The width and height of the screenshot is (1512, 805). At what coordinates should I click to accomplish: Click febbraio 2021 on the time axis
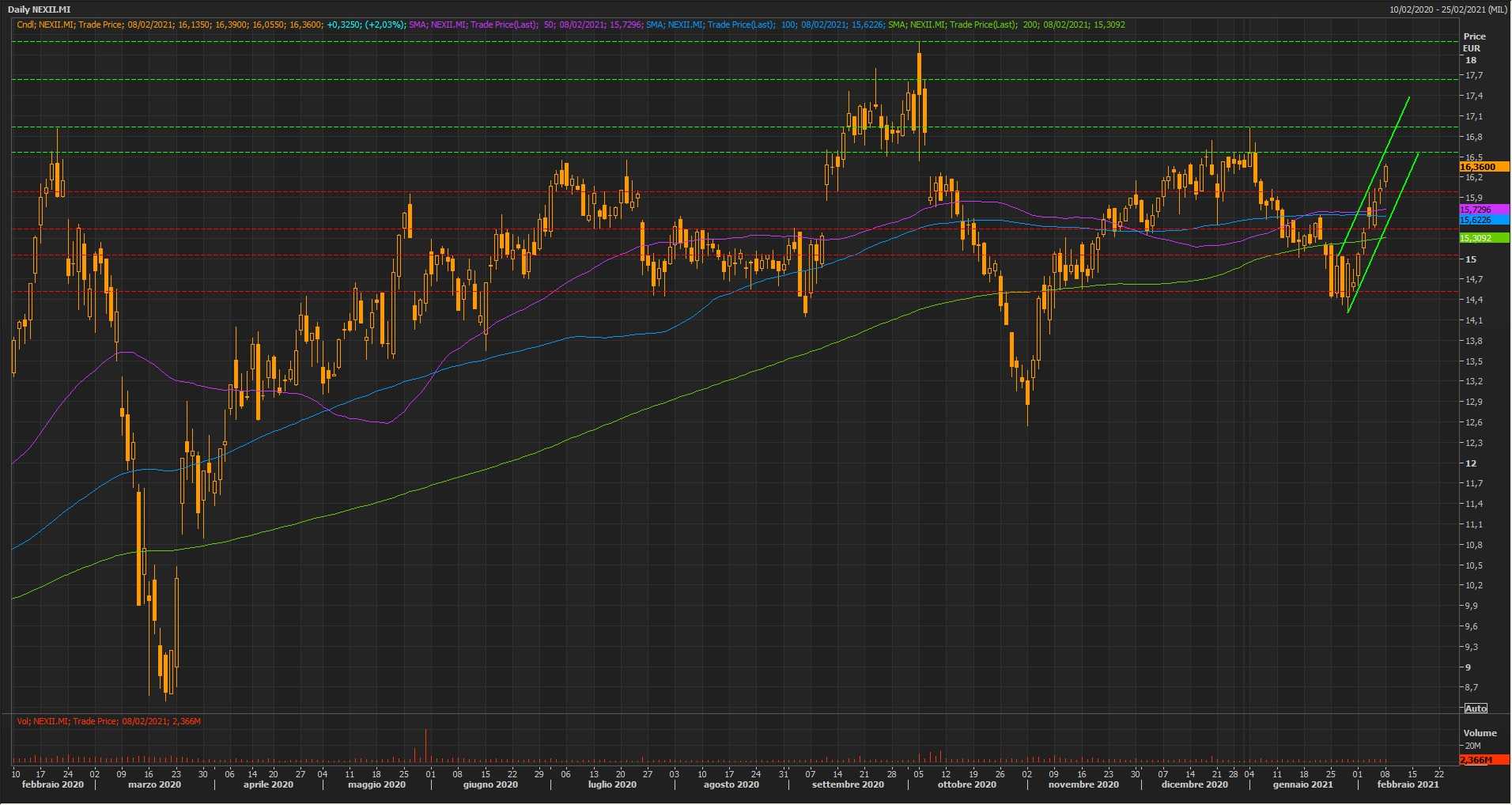(1408, 784)
